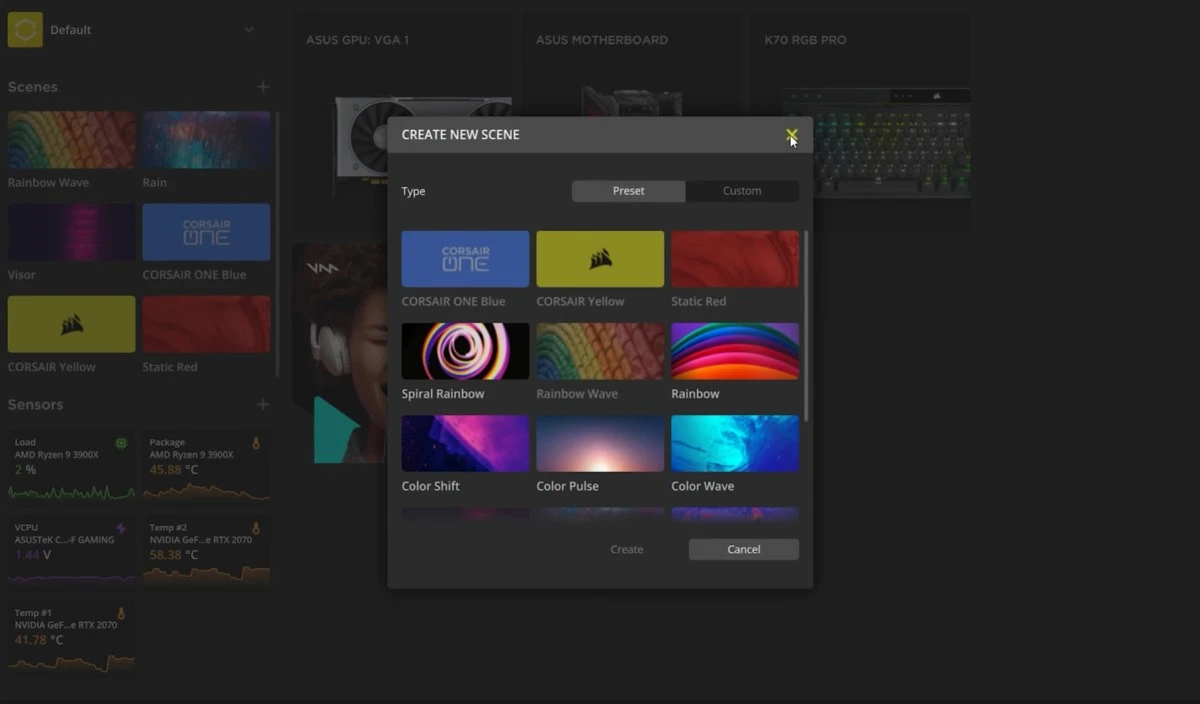Screen dimensions: 1200x704
Task: Select the Color Wave preset
Action: point(735,443)
